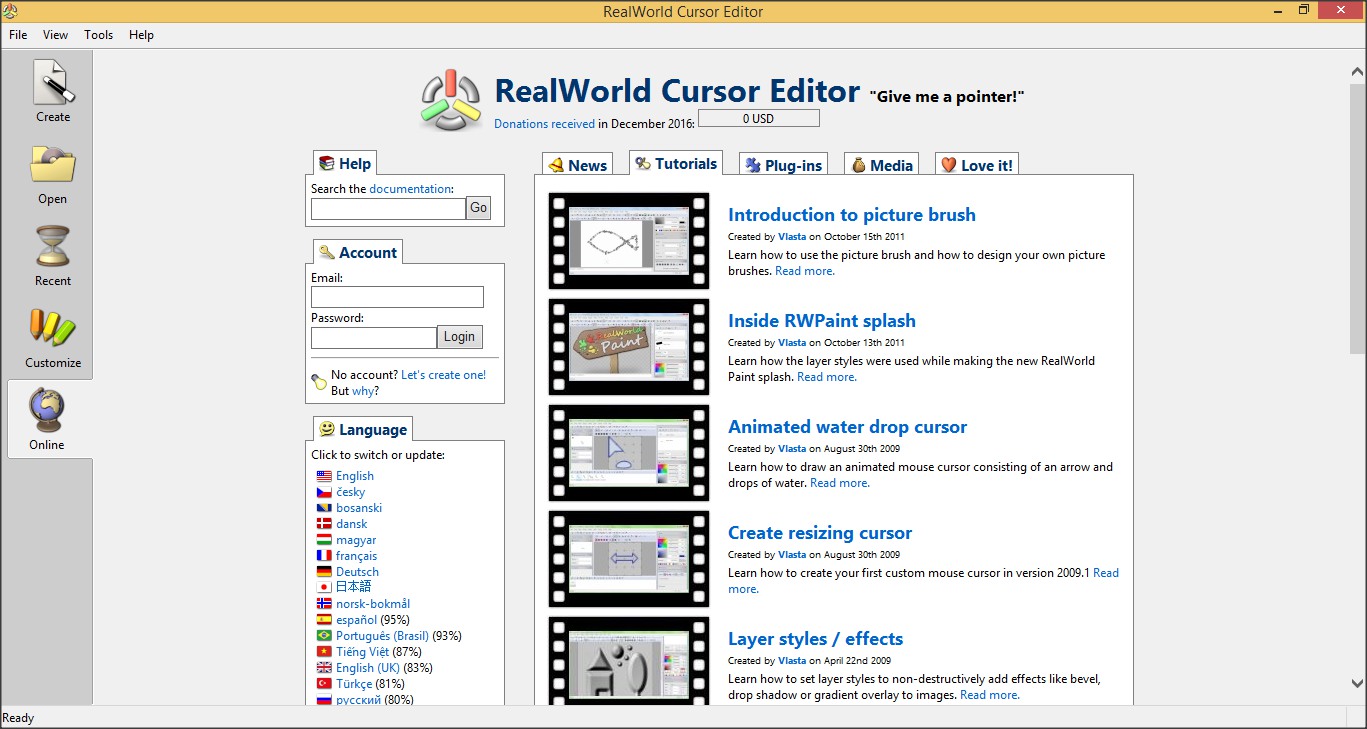This screenshot has height=729, width=1367.
Task: Click inside the Email input field
Action: pyautogui.click(x=396, y=297)
